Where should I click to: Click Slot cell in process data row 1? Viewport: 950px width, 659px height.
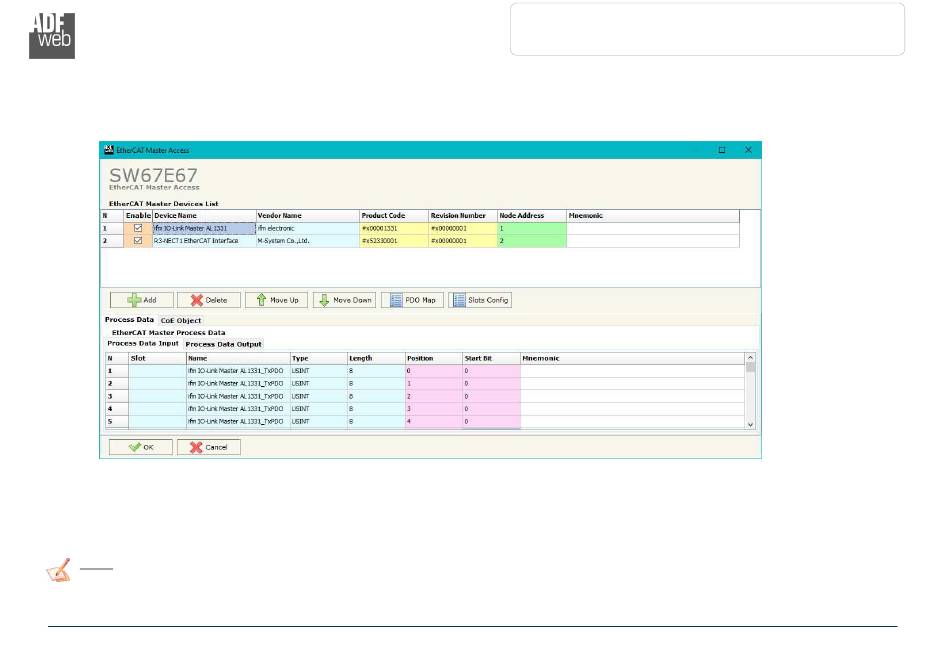(158, 371)
